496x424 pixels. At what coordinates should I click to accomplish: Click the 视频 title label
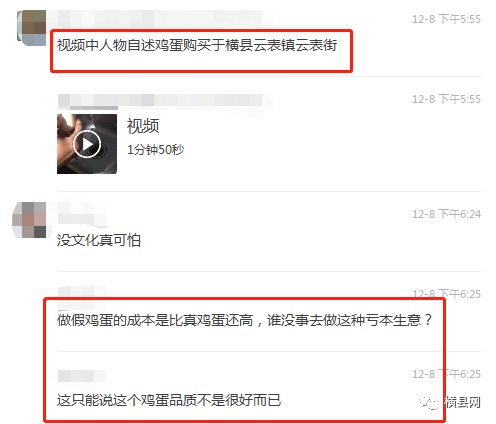tap(143, 126)
